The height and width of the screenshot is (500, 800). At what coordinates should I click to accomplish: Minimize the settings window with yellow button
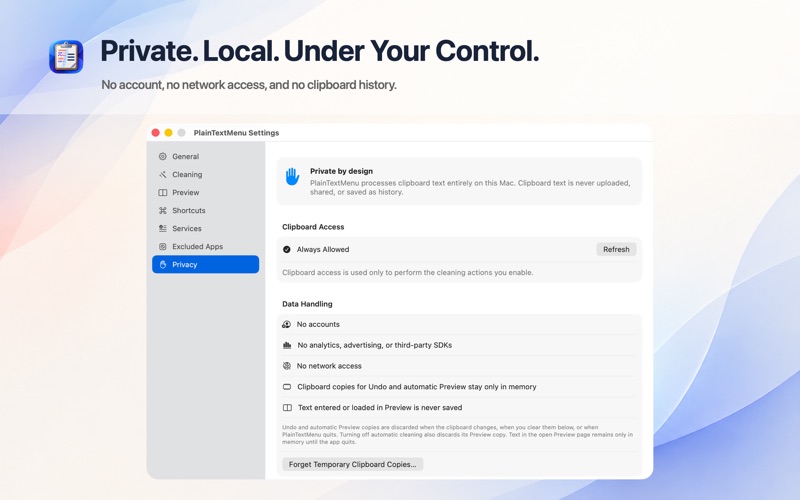point(168,133)
